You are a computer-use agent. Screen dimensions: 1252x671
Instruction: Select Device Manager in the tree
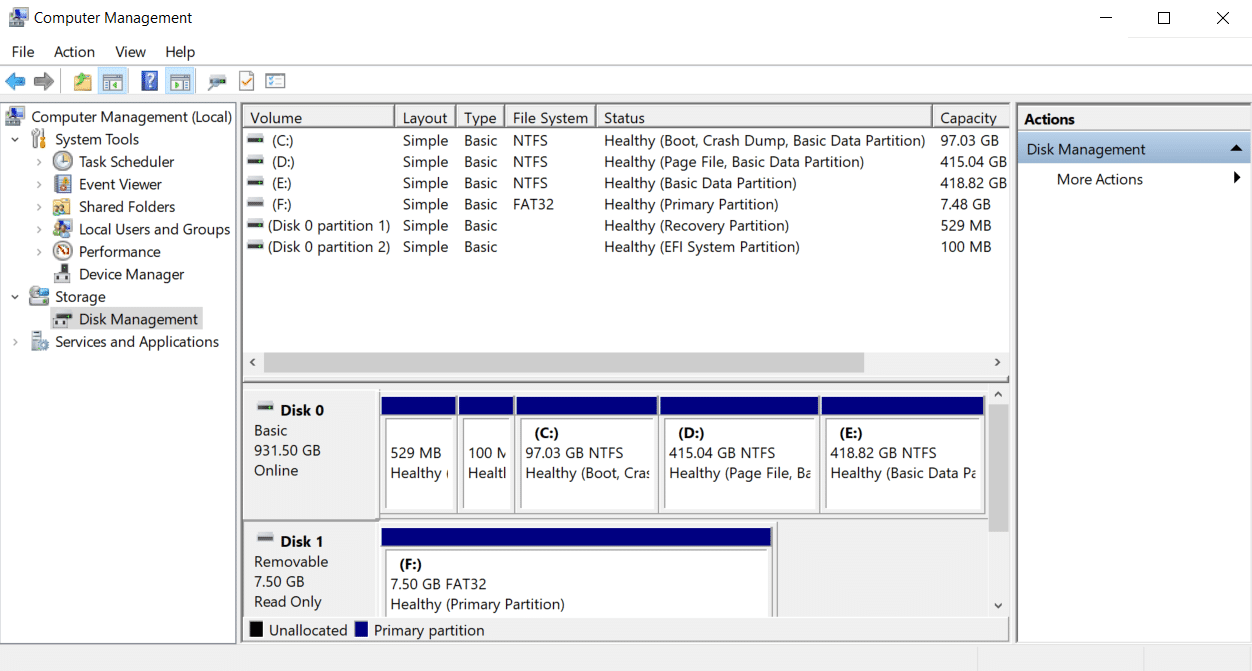pyautogui.click(x=132, y=274)
